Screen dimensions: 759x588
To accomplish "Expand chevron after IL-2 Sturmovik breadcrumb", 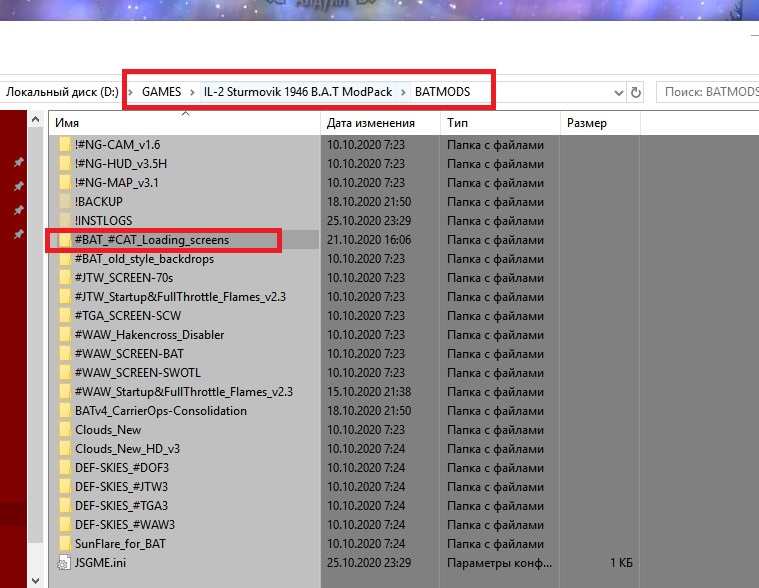I will (403, 92).
